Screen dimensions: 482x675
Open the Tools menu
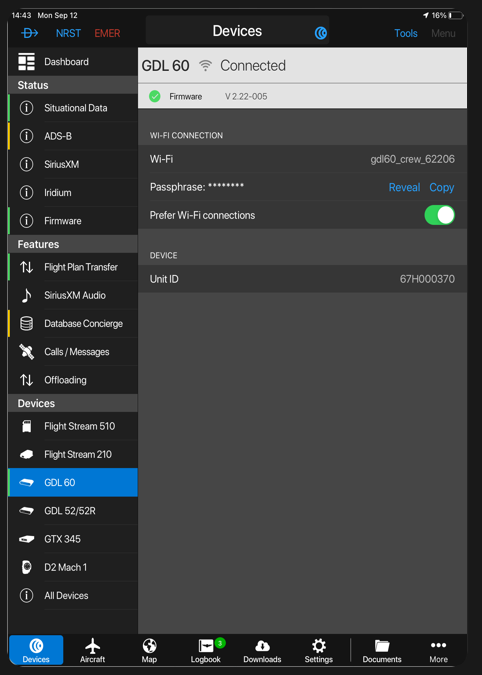406,33
